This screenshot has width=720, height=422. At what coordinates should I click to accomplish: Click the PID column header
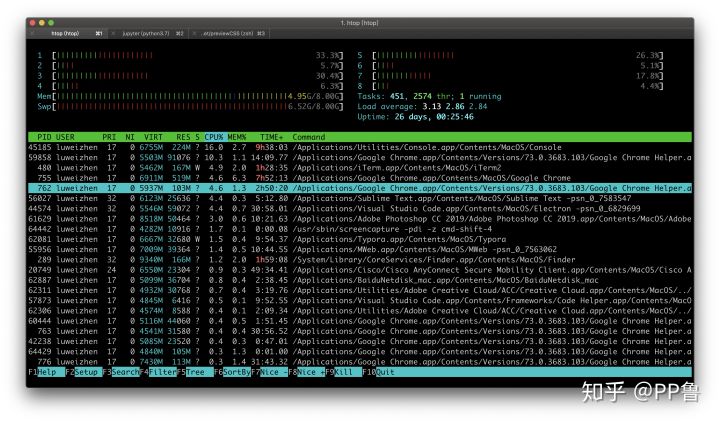pyautogui.click(x=44, y=137)
